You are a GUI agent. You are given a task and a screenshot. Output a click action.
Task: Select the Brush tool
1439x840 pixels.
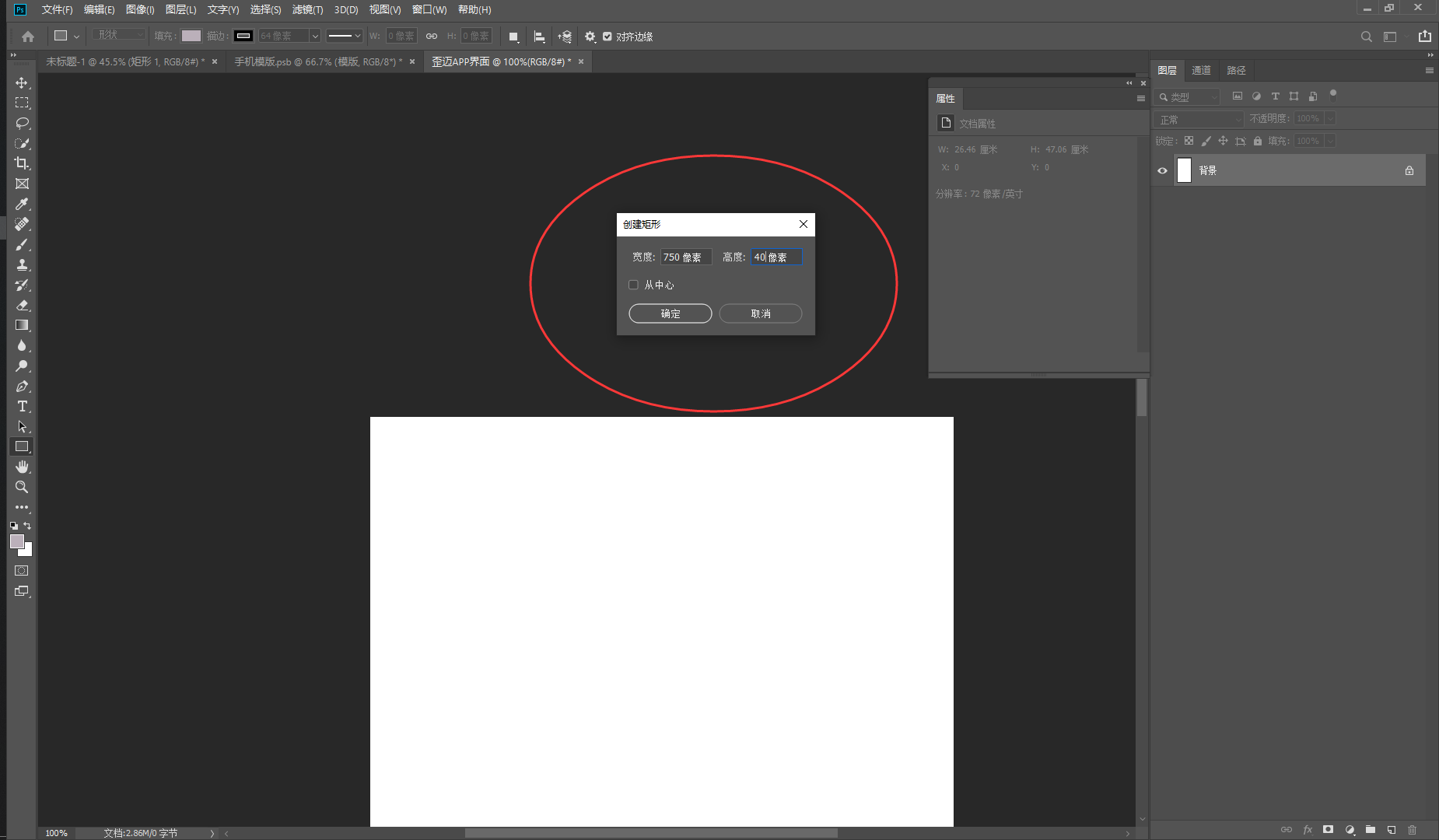[x=22, y=244]
